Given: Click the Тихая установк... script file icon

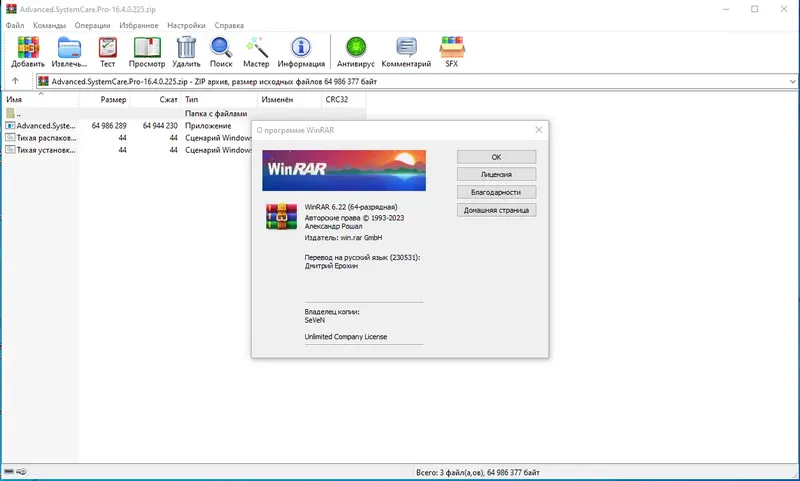Looking at the screenshot, I should click(10, 150).
